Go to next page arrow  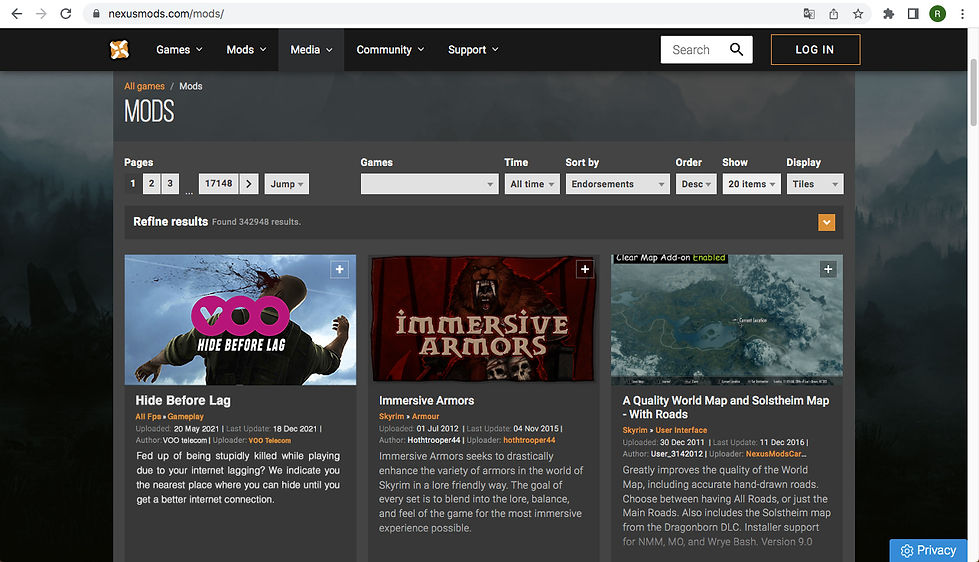coord(248,184)
